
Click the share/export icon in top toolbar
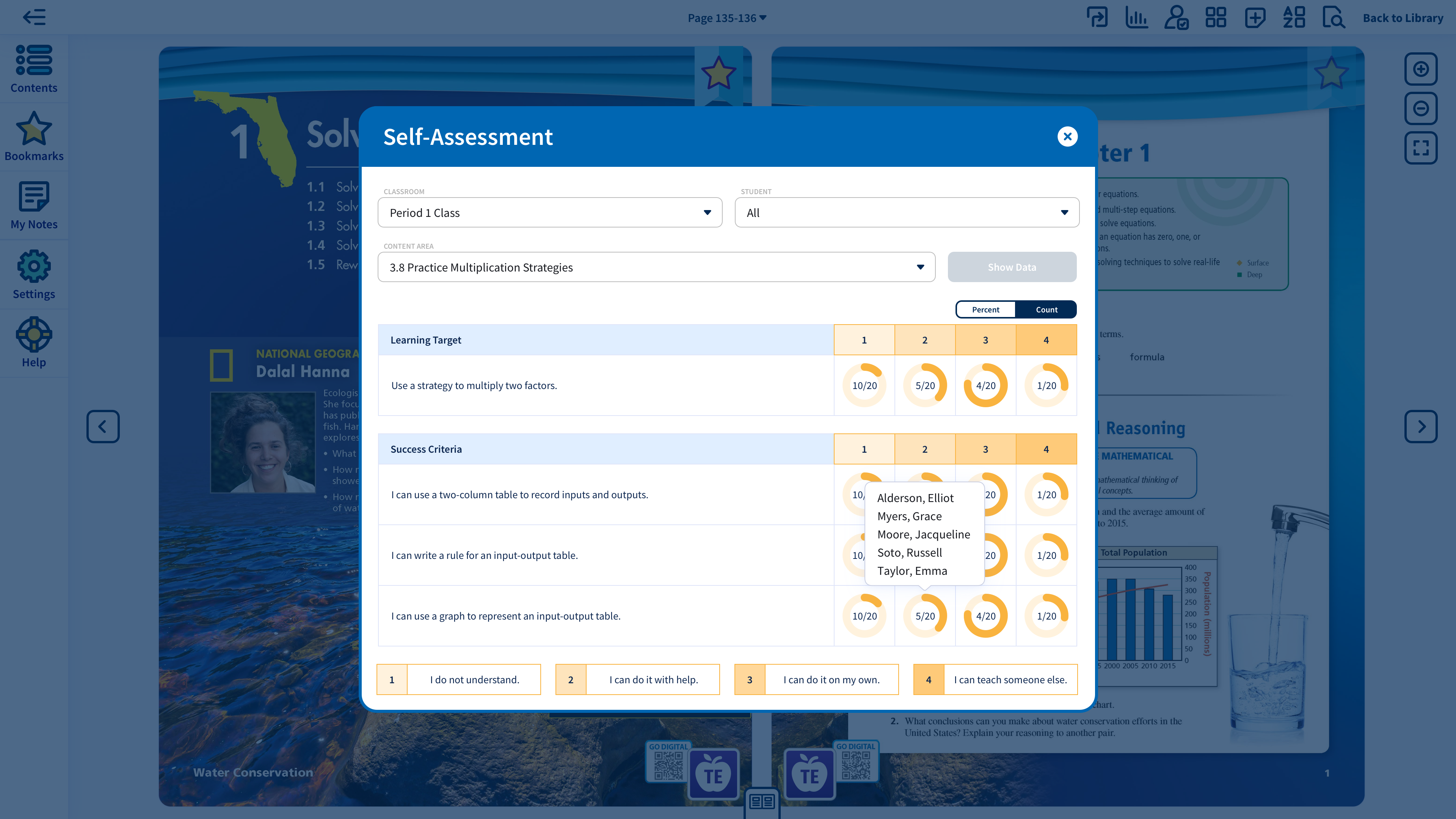1097,17
